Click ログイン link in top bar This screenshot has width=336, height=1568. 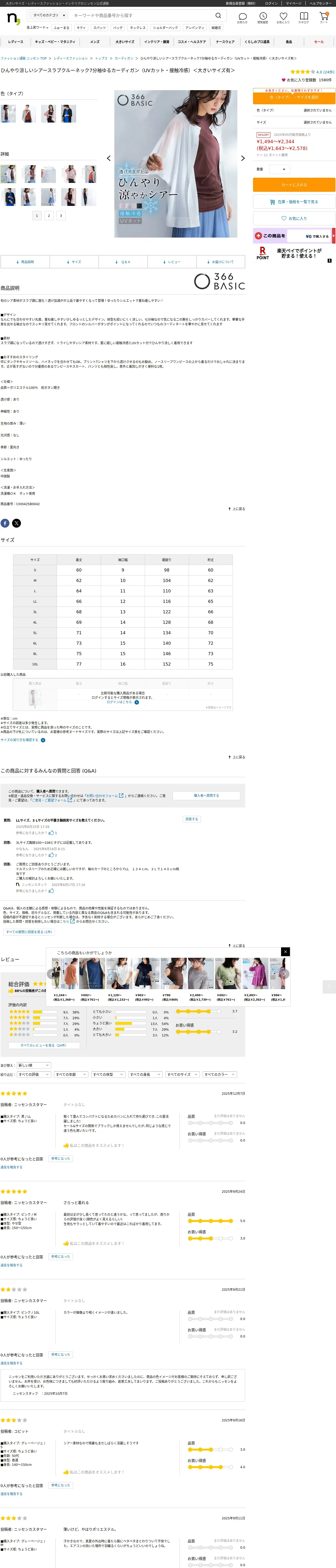click(x=271, y=3)
